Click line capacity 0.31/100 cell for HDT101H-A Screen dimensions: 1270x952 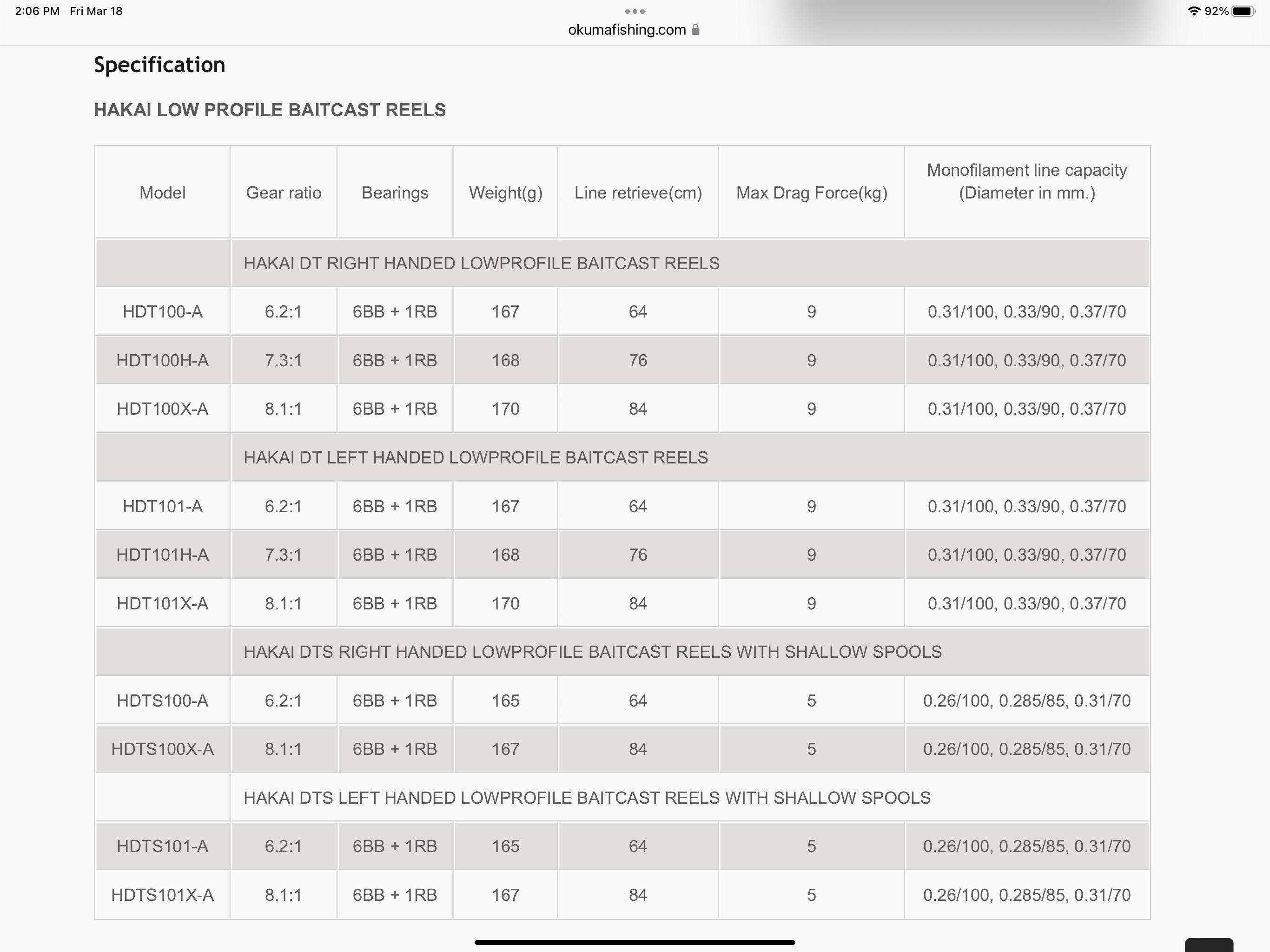click(1027, 555)
